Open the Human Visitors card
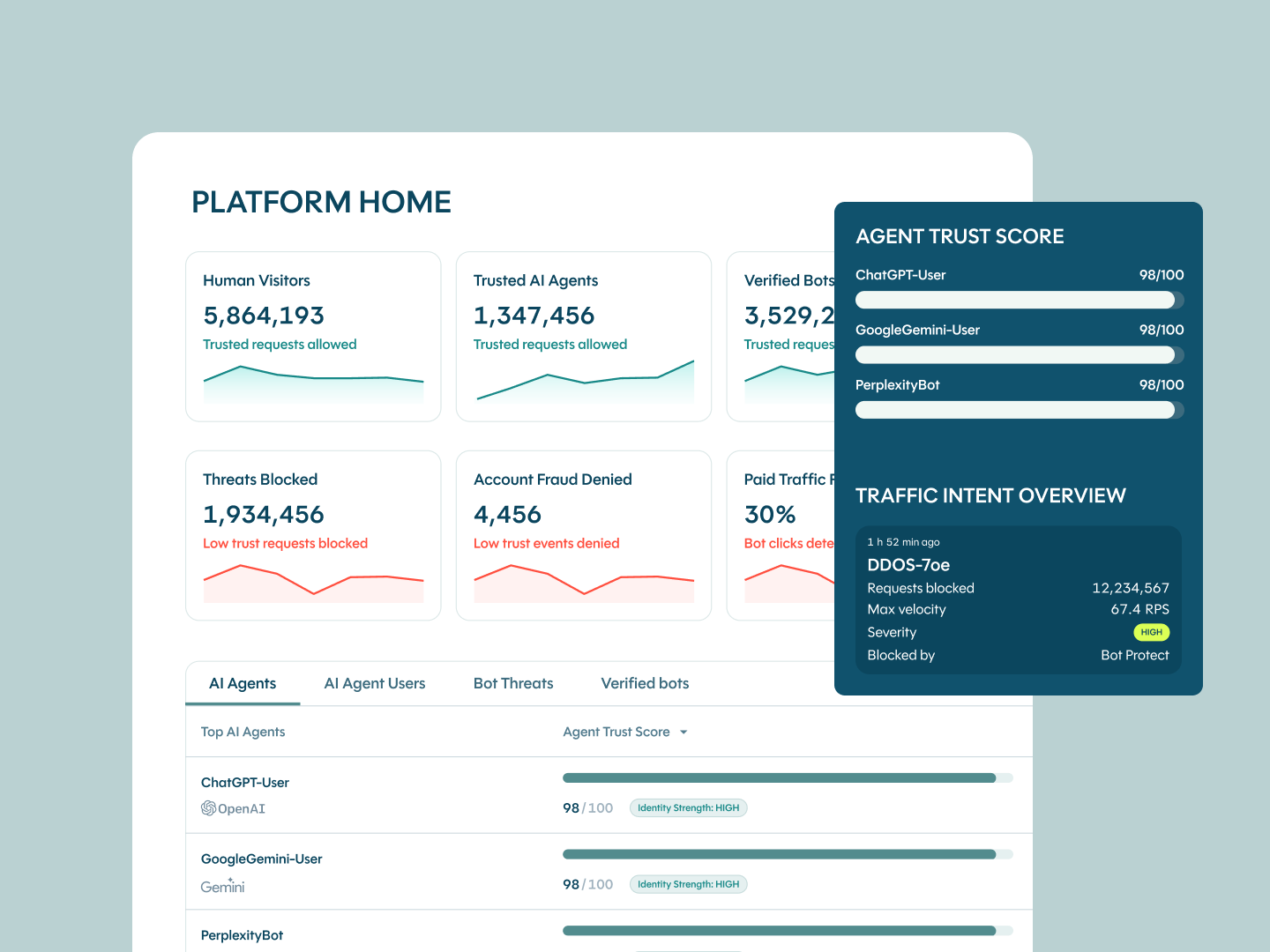 click(x=313, y=337)
